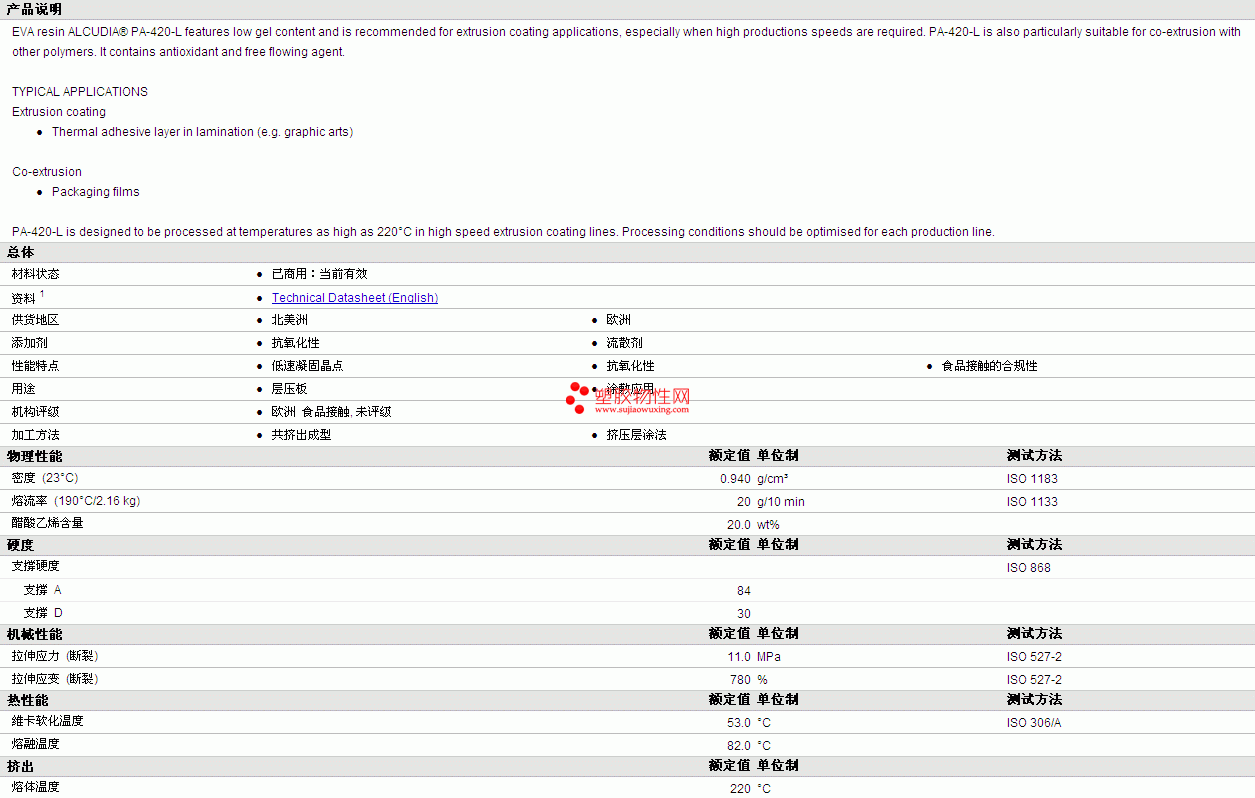Image resolution: width=1255 pixels, height=798 pixels.
Task: Select the 层压板 usage entry
Action: 290,389
